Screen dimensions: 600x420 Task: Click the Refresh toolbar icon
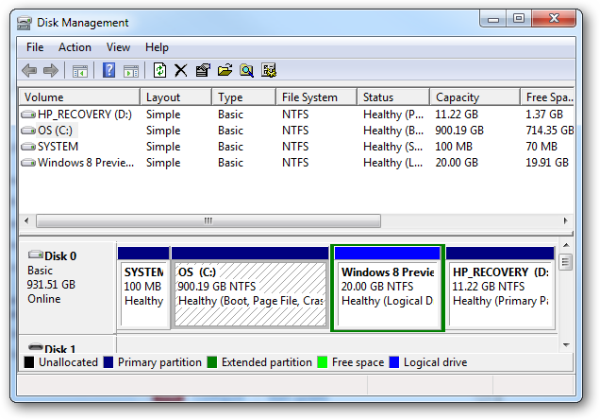[160, 70]
